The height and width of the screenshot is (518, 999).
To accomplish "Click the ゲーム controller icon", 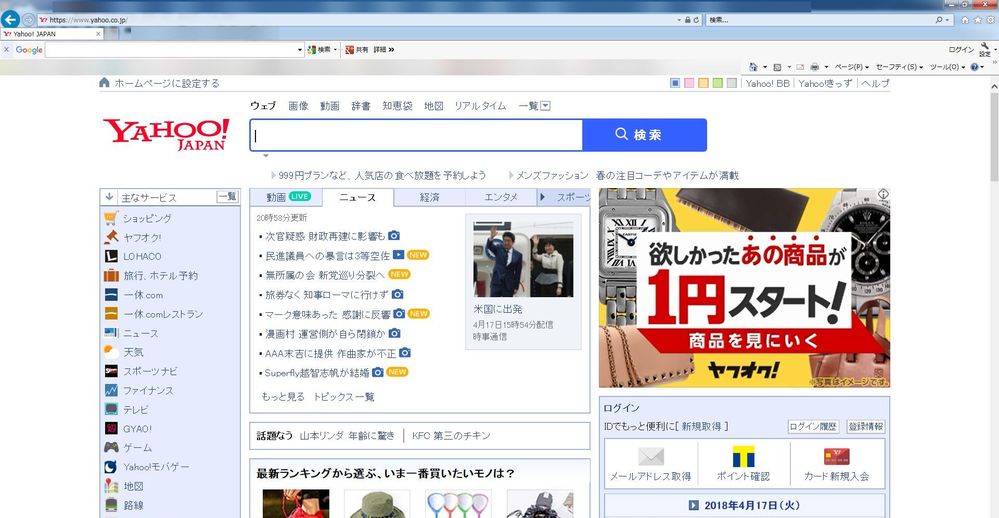I will [x=111, y=447].
